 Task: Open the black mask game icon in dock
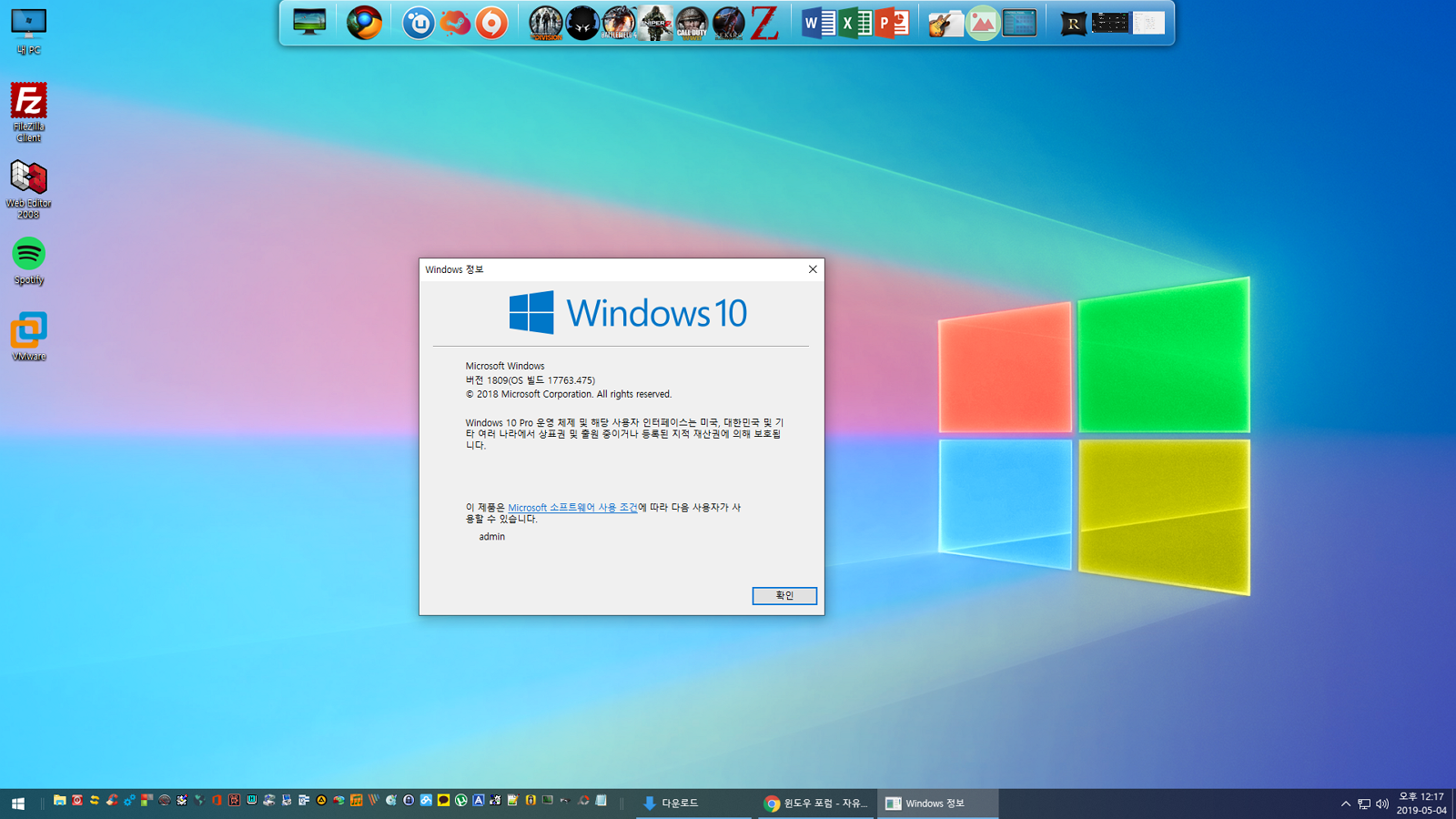(x=582, y=23)
